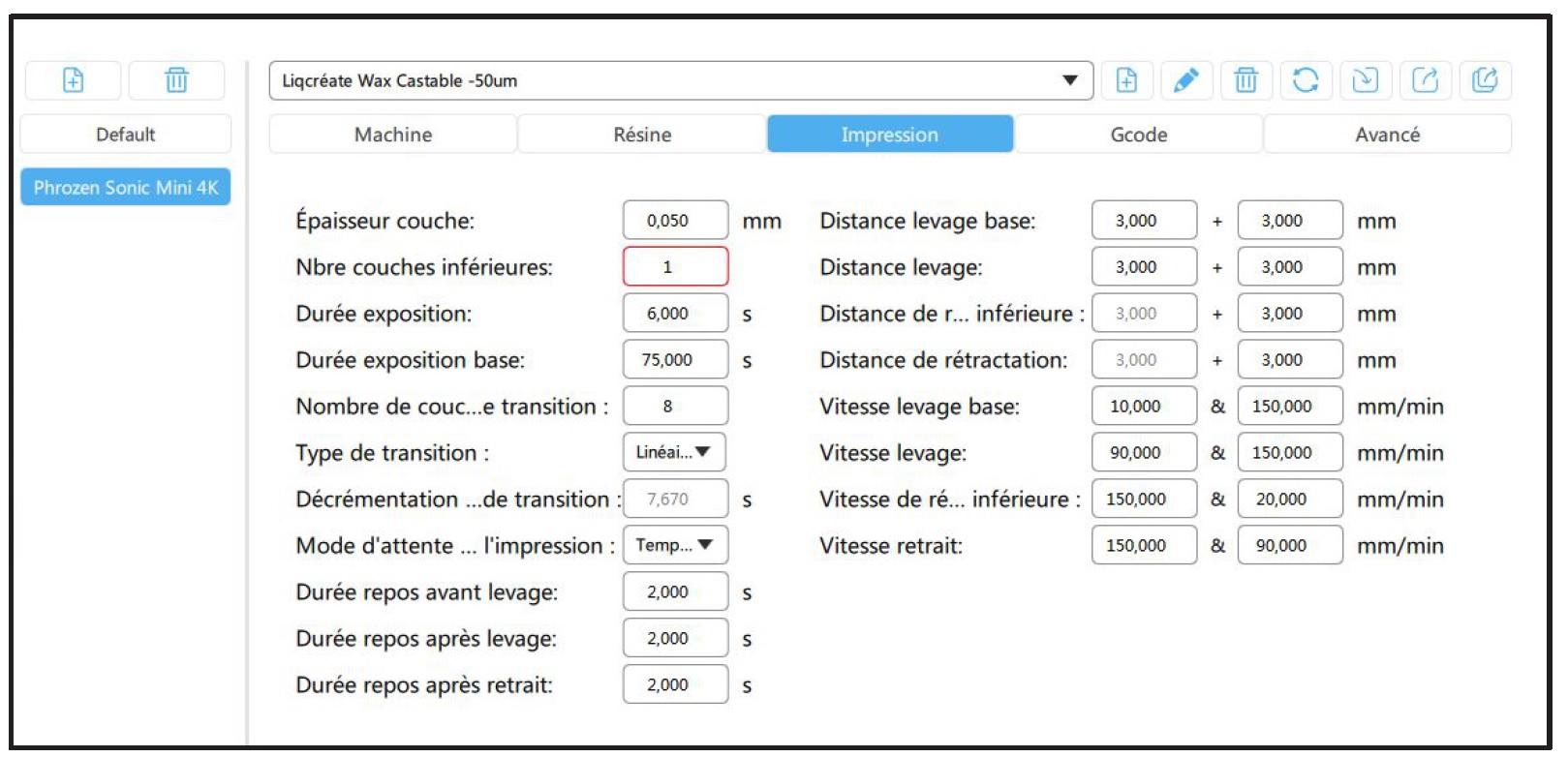Click the second Distance de rétractation field

(x=1290, y=359)
